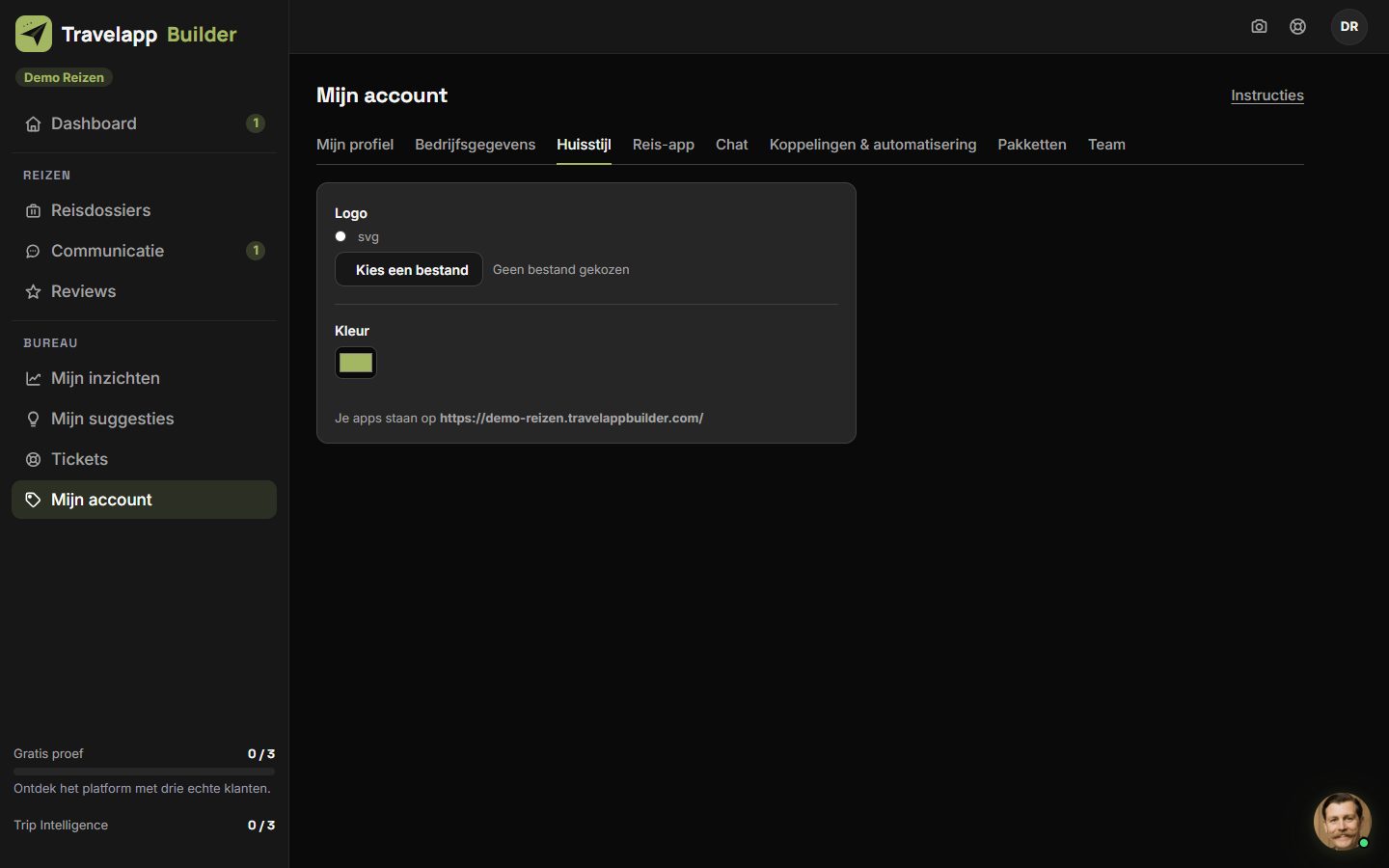The image size is (1389, 868).
Task: Open Mijn suggesties in the sidebar
Action: coord(144,419)
